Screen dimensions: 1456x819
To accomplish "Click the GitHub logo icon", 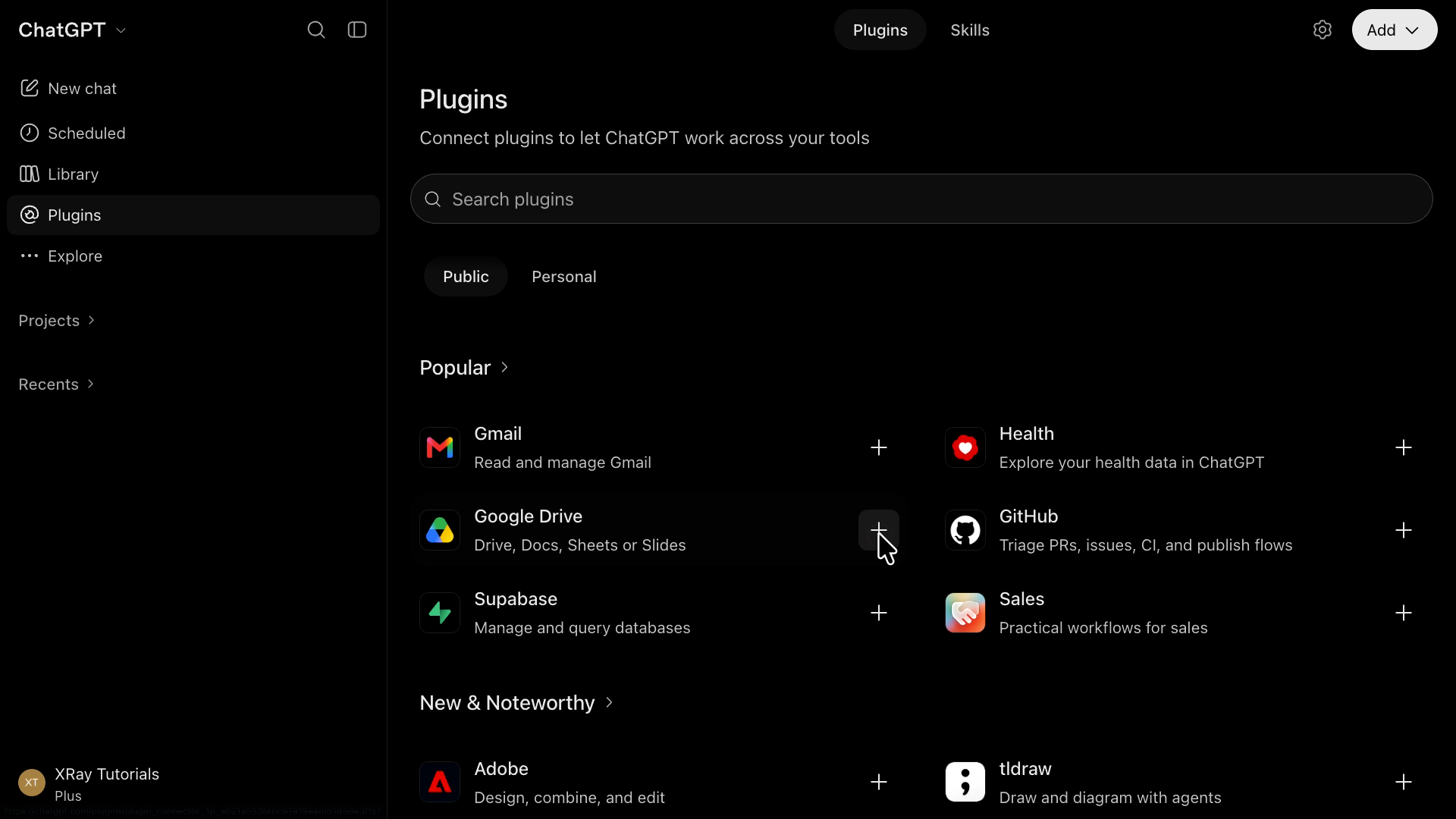I will pos(965,530).
